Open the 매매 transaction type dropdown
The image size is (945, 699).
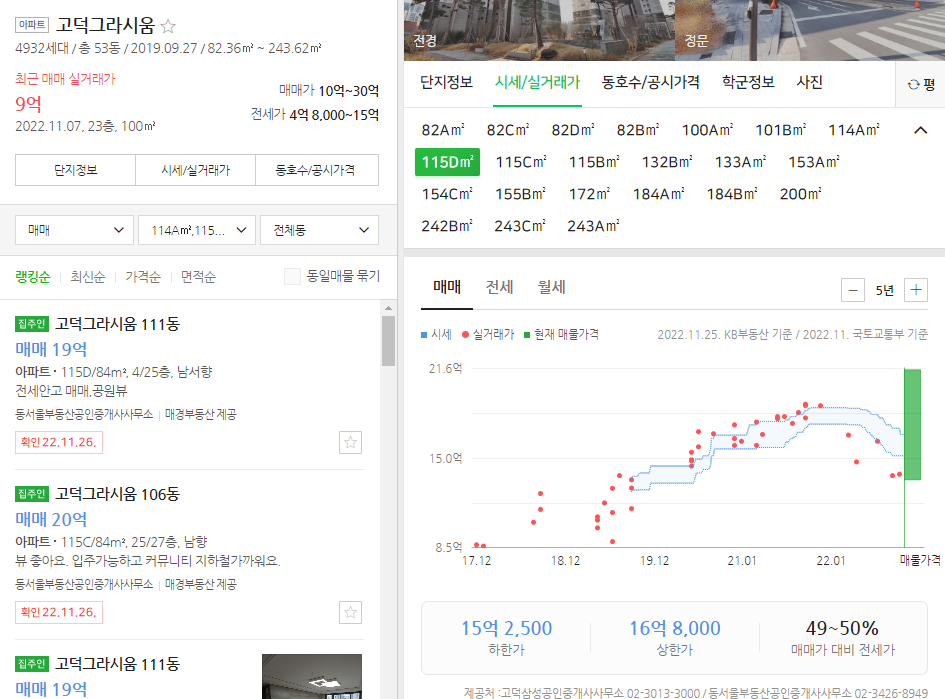[x=74, y=230]
